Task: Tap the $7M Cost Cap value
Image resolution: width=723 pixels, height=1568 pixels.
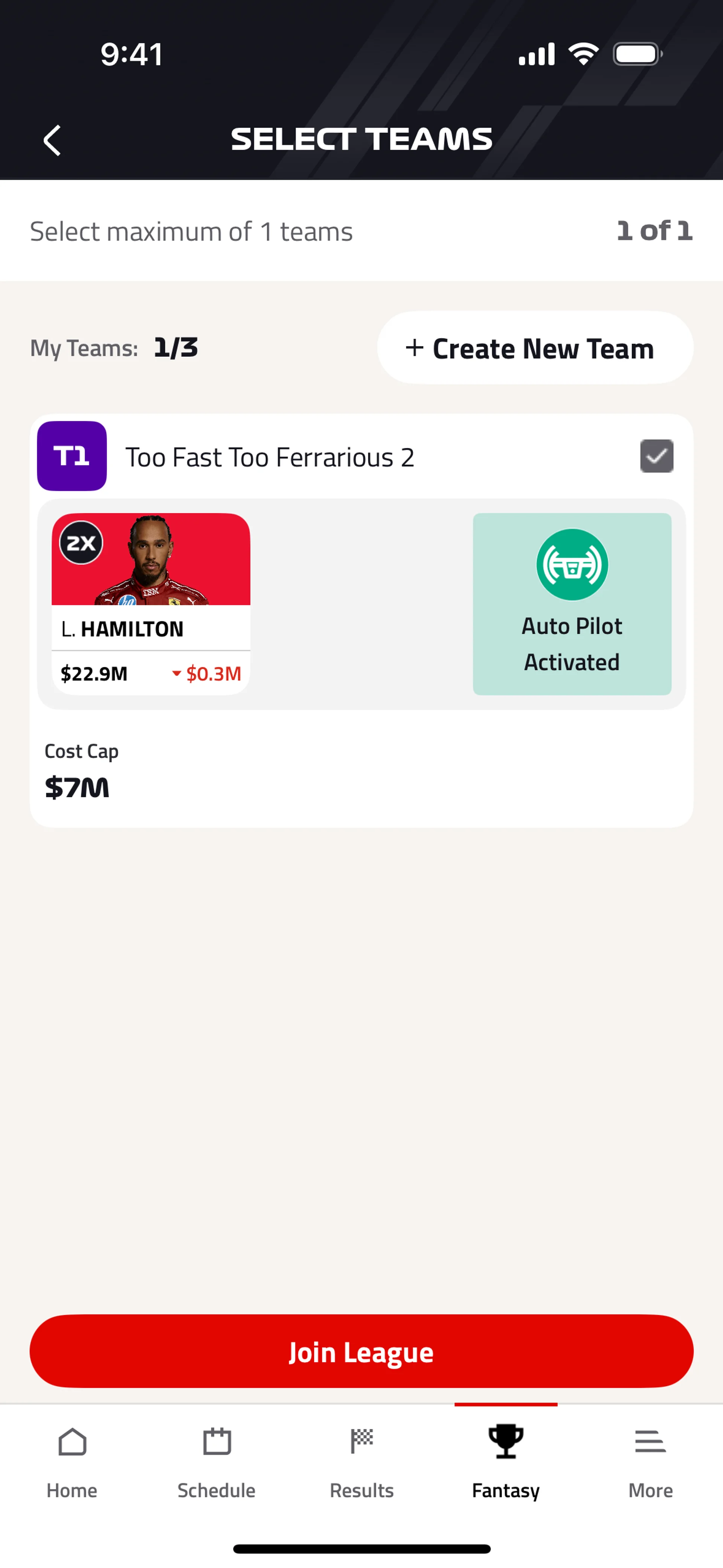Action: (x=77, y=788)
